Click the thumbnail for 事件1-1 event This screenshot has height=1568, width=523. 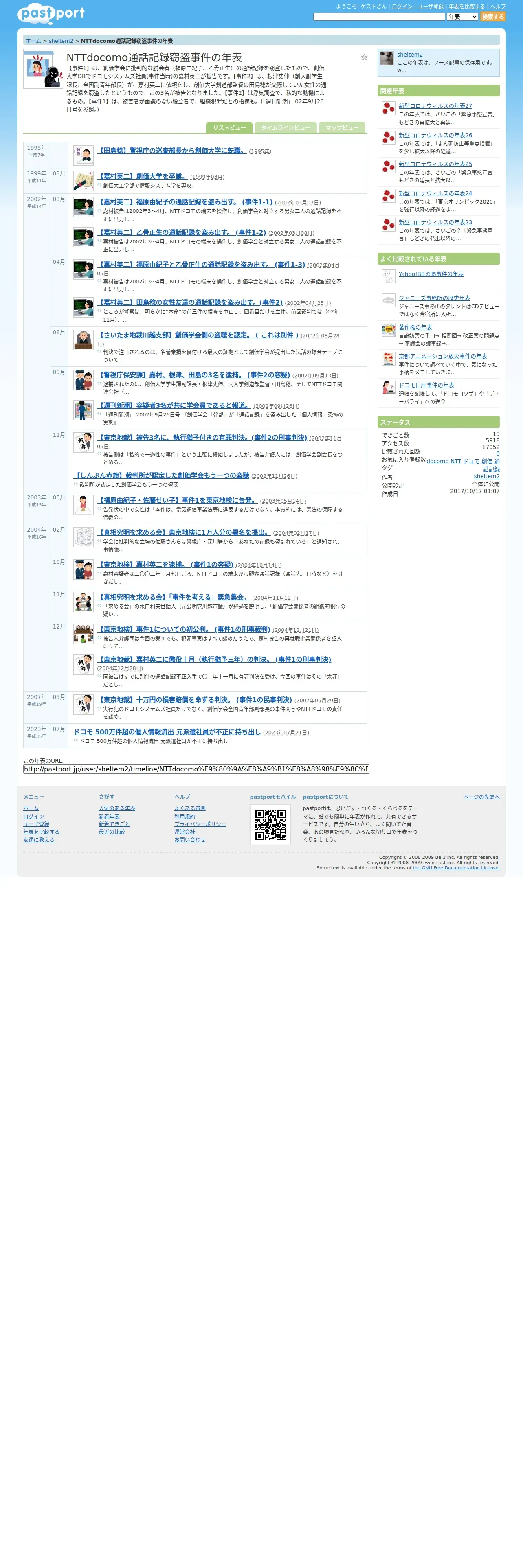84,207
